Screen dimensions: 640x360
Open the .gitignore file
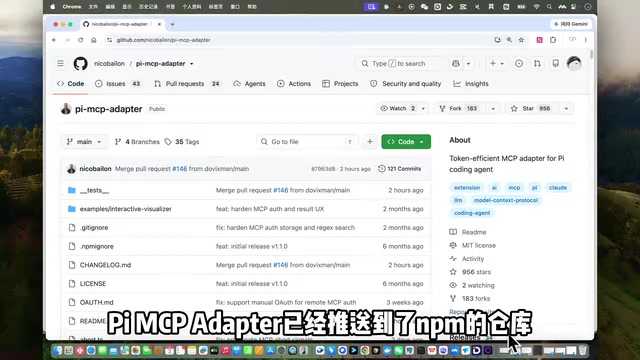point(94,228)
